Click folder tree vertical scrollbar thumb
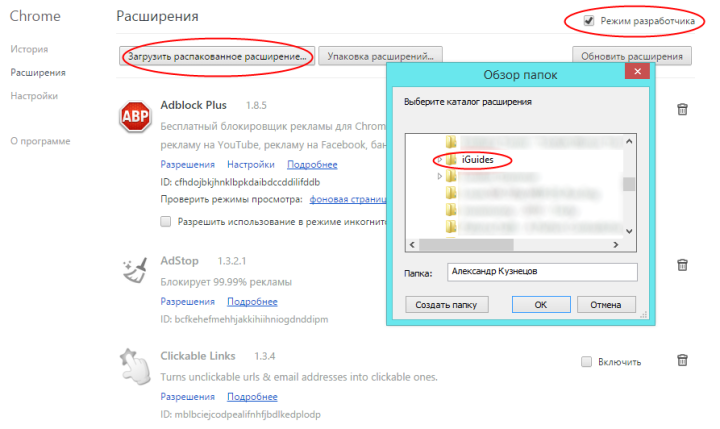The image size is (720, 429). click(x=629, y=184)
